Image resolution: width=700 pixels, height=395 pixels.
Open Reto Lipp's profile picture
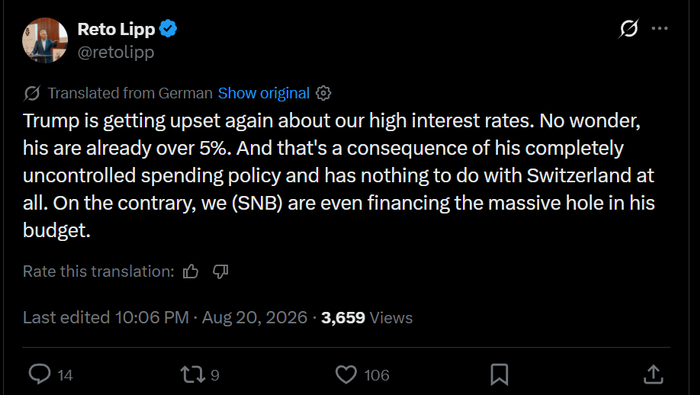pos(45,40)
